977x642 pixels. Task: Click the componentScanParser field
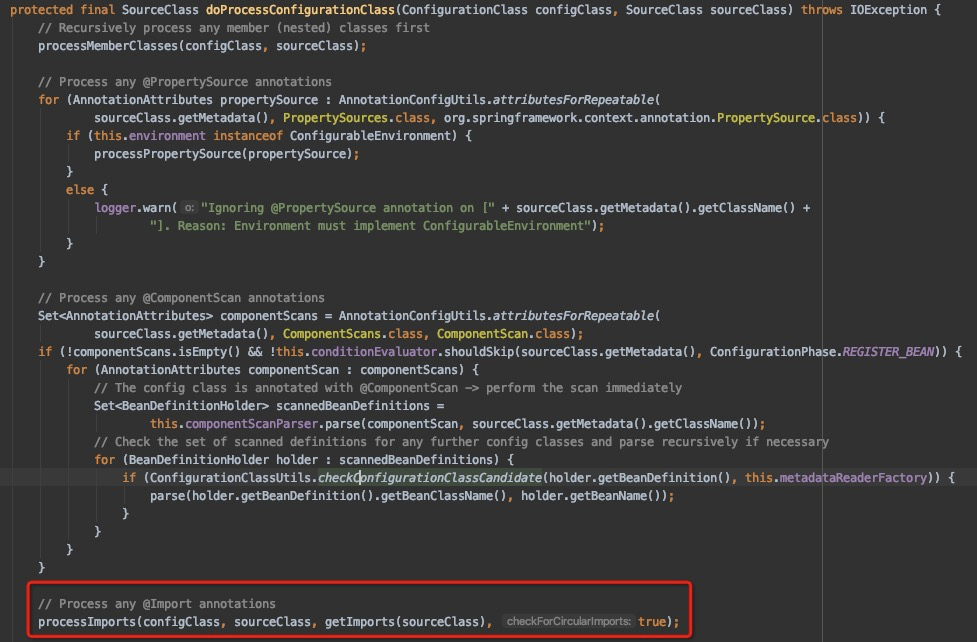(252, 424)
